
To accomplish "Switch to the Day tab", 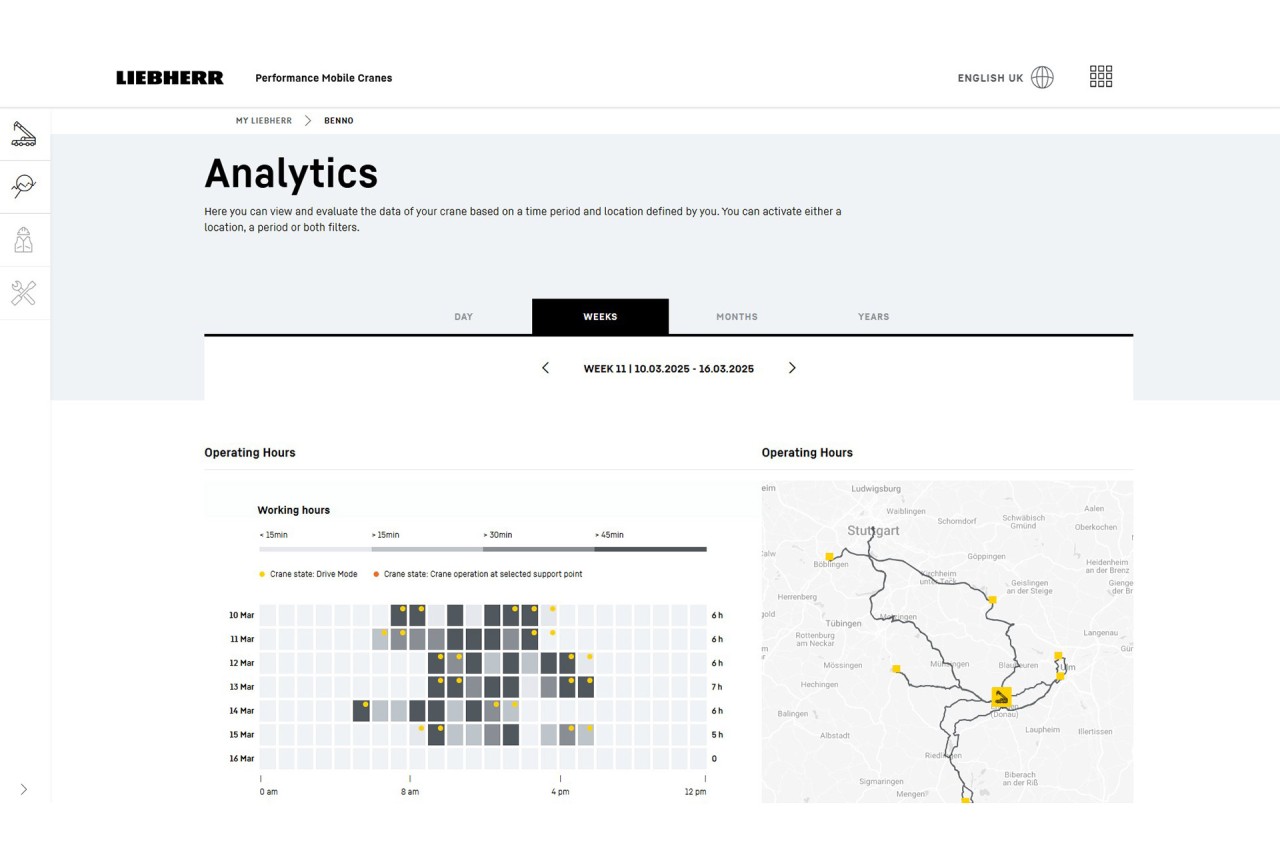I will coord(463,317).
